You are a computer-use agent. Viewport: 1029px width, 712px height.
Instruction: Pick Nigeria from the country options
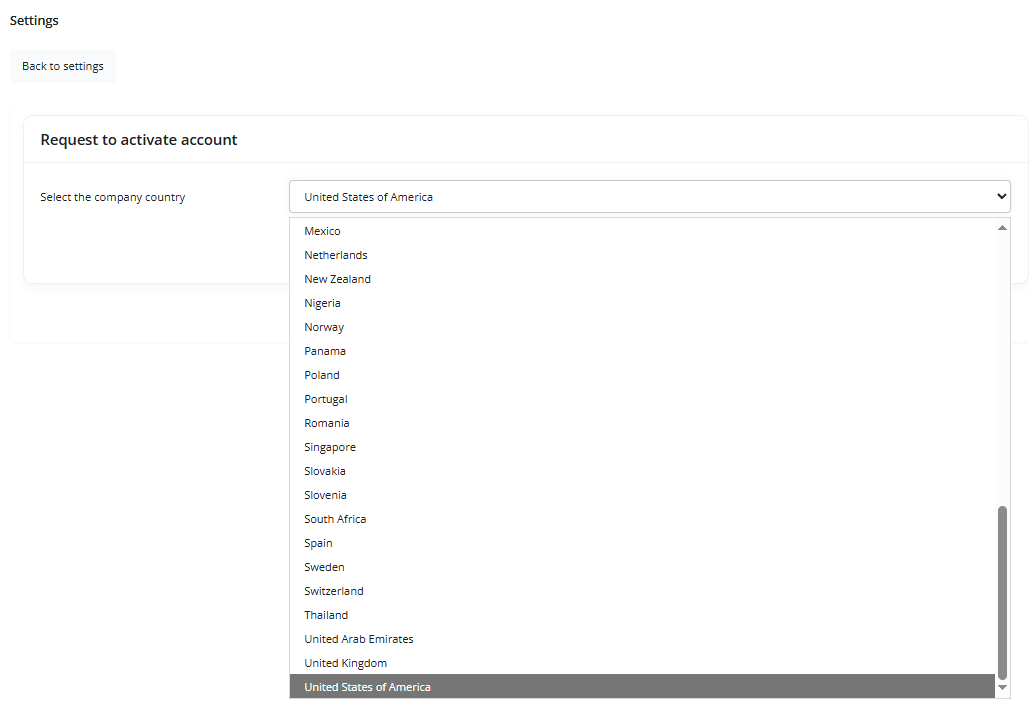point(322,303)
